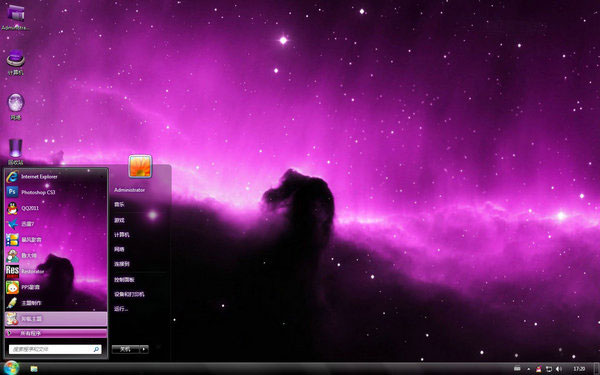Open 控制面板 from the Start menu
The width and height of the screenshot is (600, 375).
(x=124, y=279)
